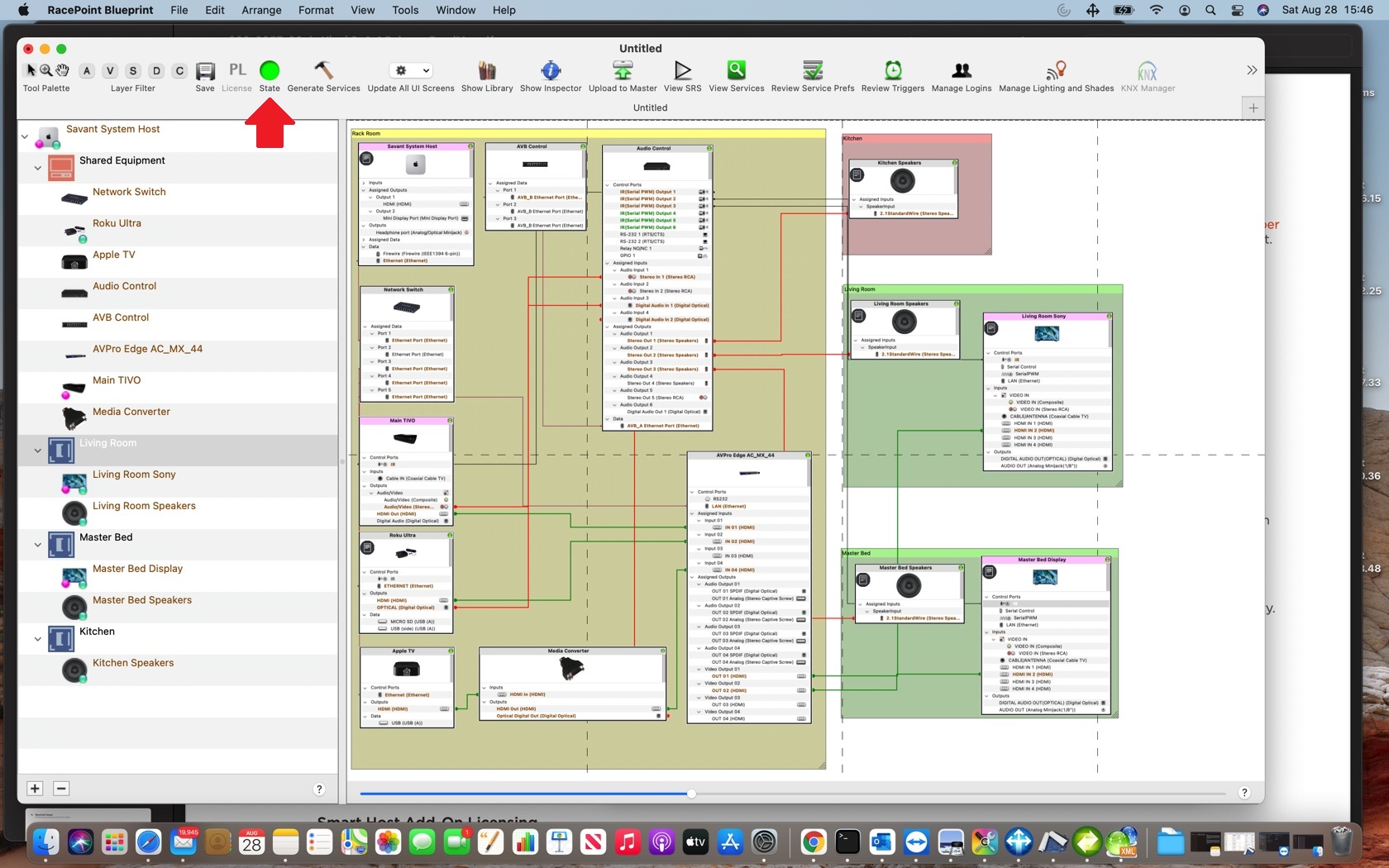Click the Apple TV device icon in sidebar
The width and height of the screenshot is (1389, 868).
coord(74,263)
